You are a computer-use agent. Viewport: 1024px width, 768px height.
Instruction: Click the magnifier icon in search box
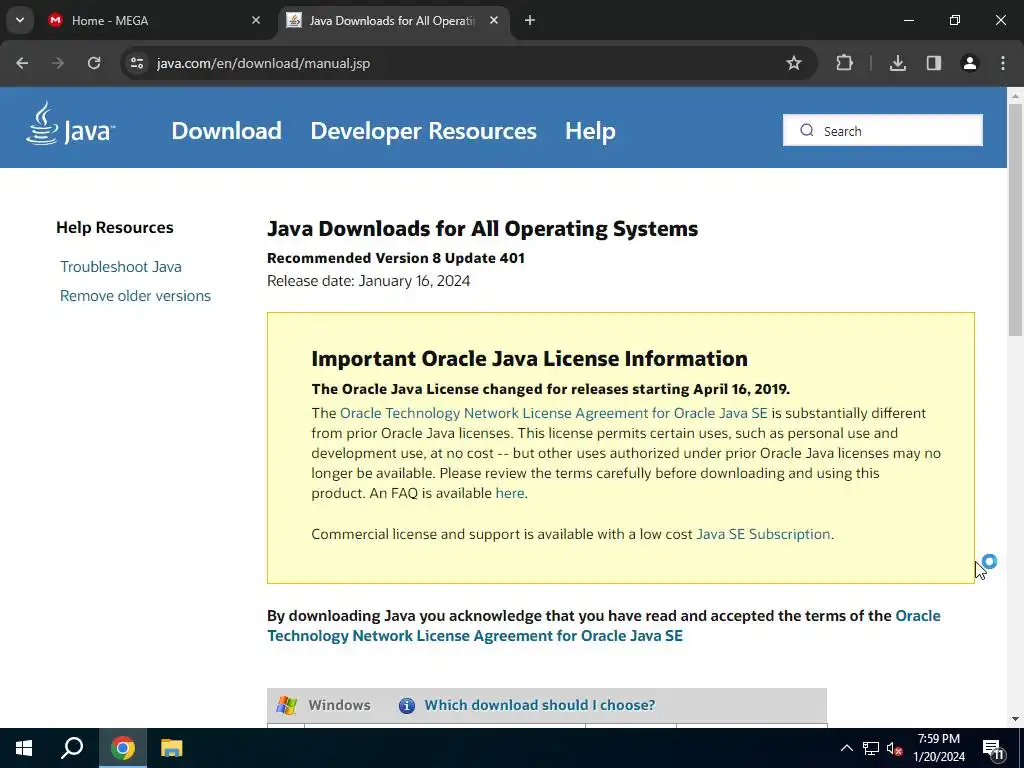coord(807,131)
